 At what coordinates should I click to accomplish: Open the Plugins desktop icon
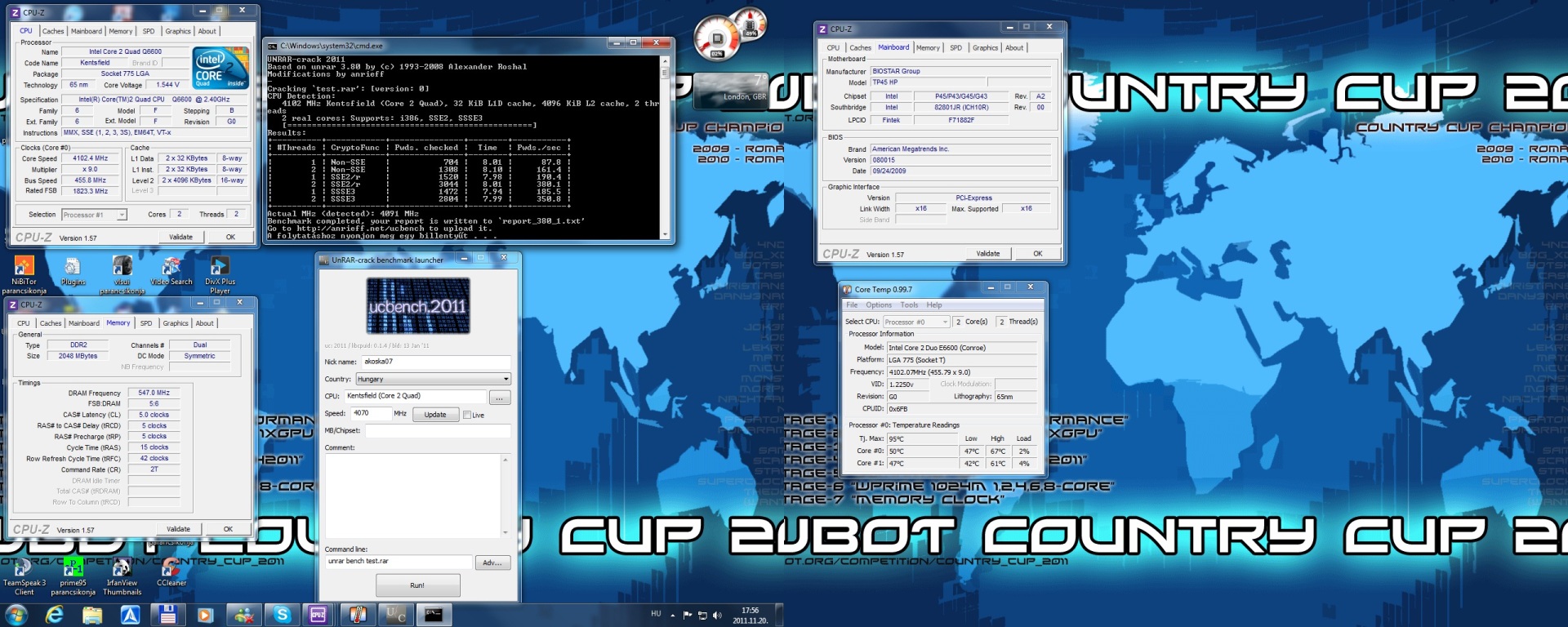(73, 271)
